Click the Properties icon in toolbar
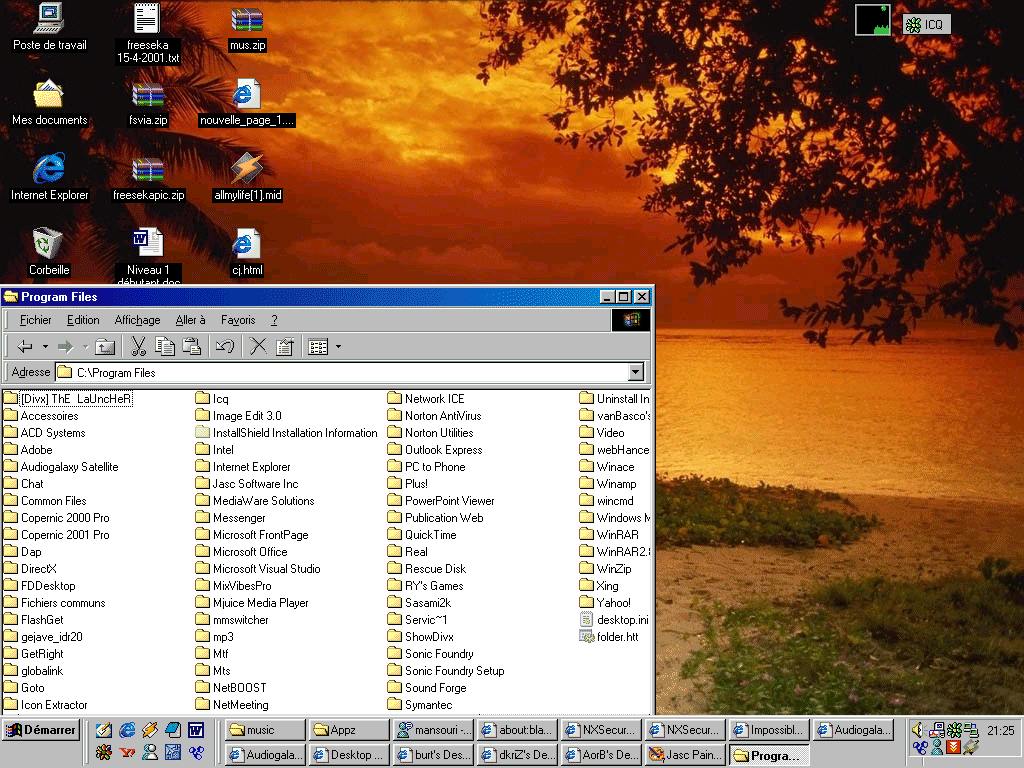This screenshot has height=768, width=1024. click(x=284, y=347)
